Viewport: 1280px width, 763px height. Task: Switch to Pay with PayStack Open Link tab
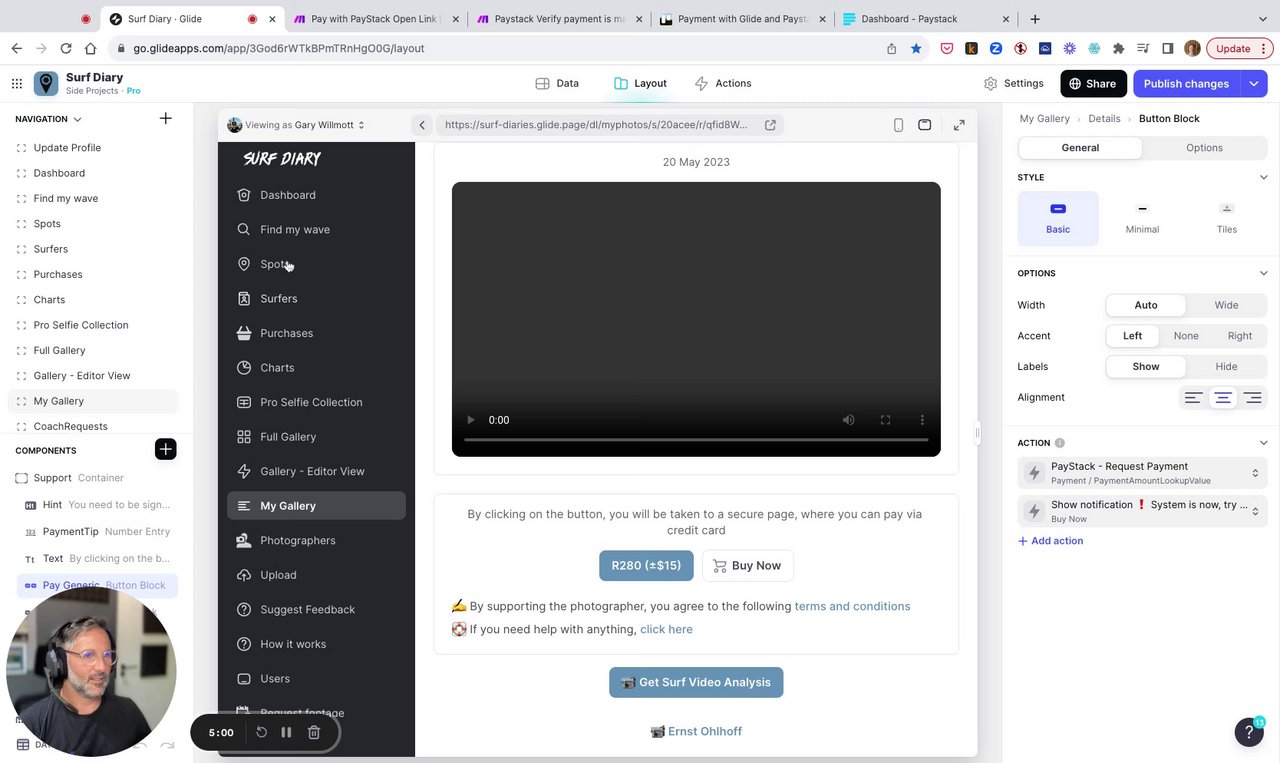click(377, 19)
